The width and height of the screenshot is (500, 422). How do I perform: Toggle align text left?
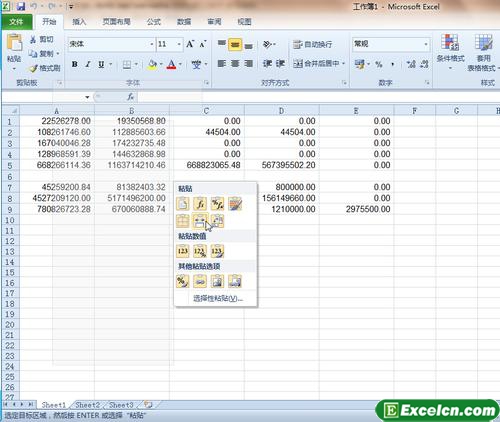(x=222, y=63)
